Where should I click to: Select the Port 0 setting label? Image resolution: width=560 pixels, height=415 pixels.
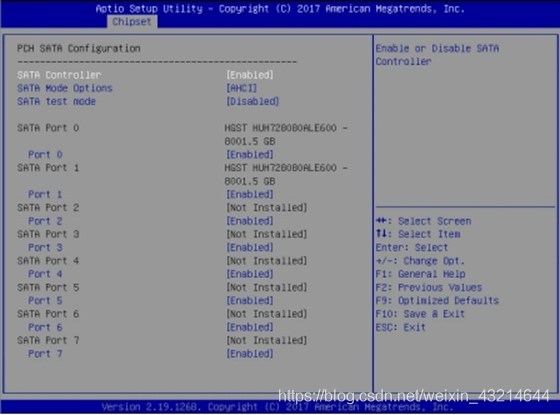pyautogui.click(x=45, y=155)
